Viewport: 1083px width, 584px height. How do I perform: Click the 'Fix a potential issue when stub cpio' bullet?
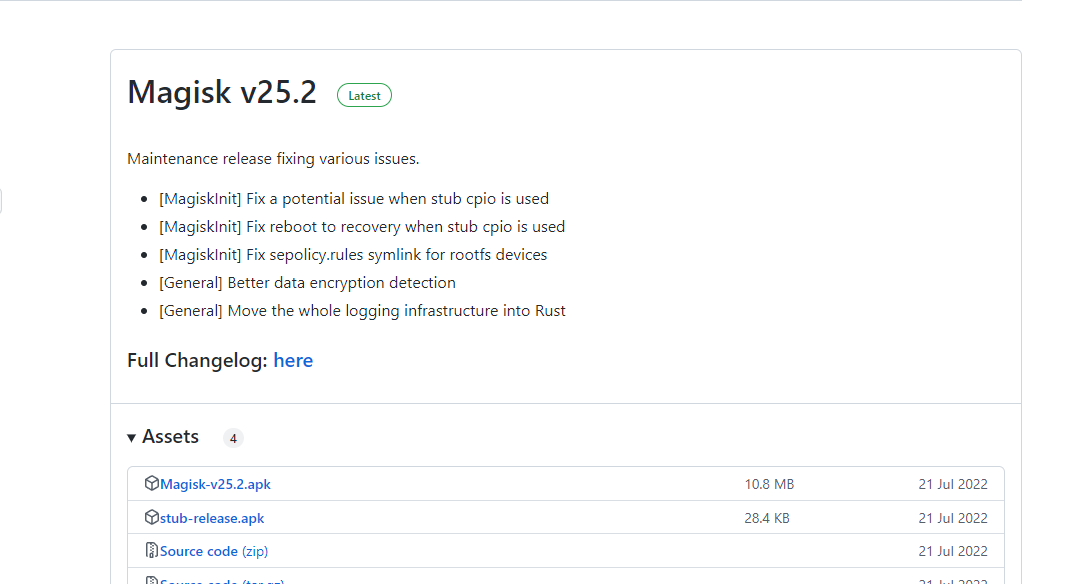click(354, 199)
